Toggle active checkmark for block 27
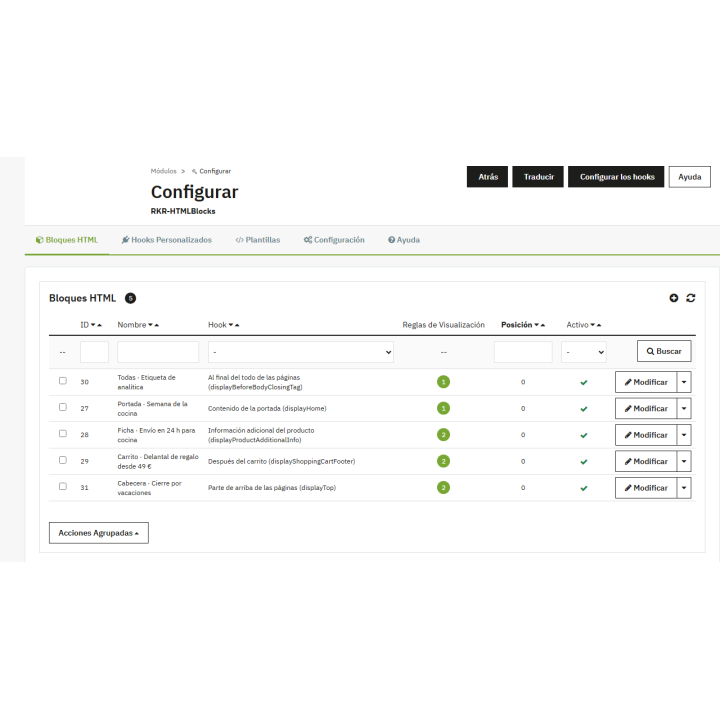The image size is (720, 720). (x=584, y=409)
